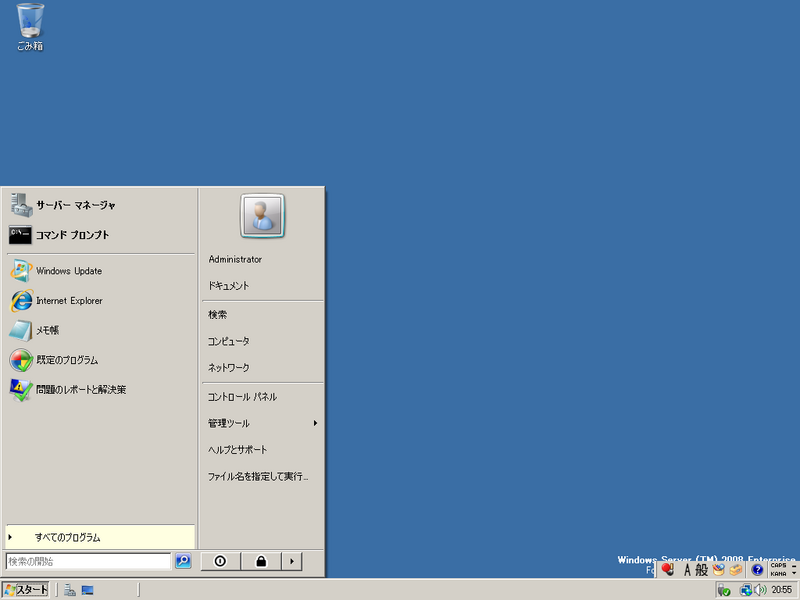Open コントロール パネル
Screen dimensions: 800x600
[x=263, y=397]
